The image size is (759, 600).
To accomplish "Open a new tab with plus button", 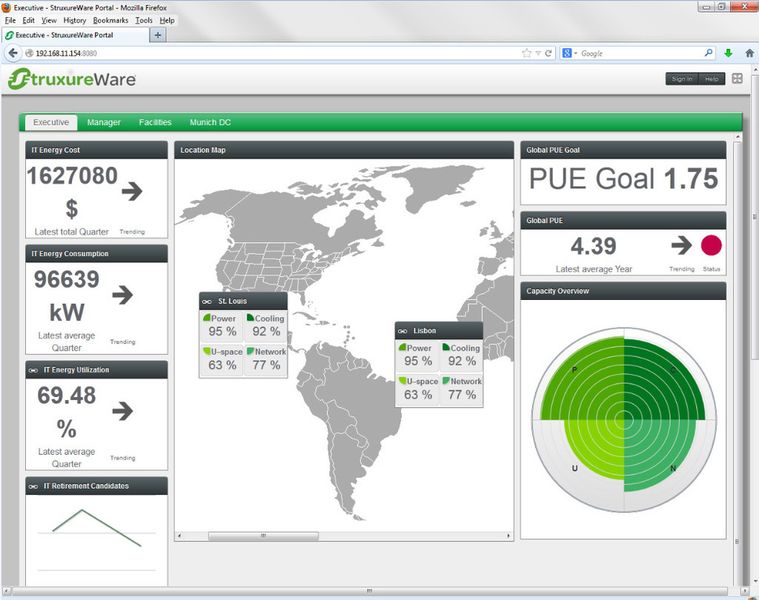I will [x=158, y=35].
